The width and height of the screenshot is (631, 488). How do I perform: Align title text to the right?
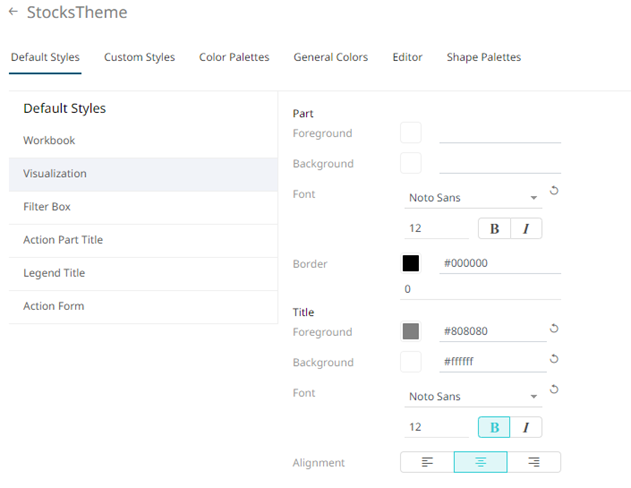coord(534,462)
